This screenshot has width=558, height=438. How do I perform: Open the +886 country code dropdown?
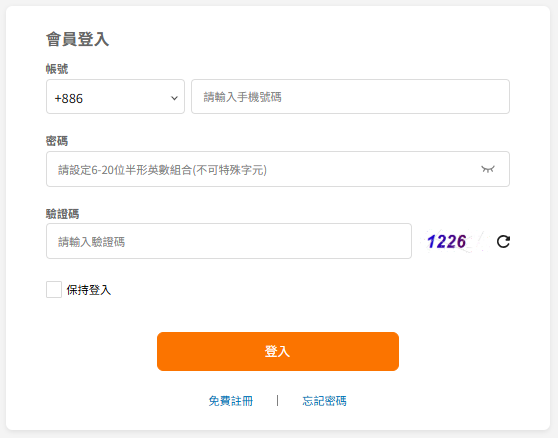pyautogui.click(x=115, y=97)
